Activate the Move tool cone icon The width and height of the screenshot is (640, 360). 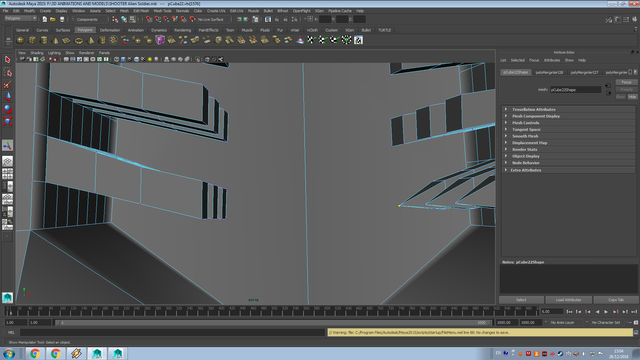(7, 97)
